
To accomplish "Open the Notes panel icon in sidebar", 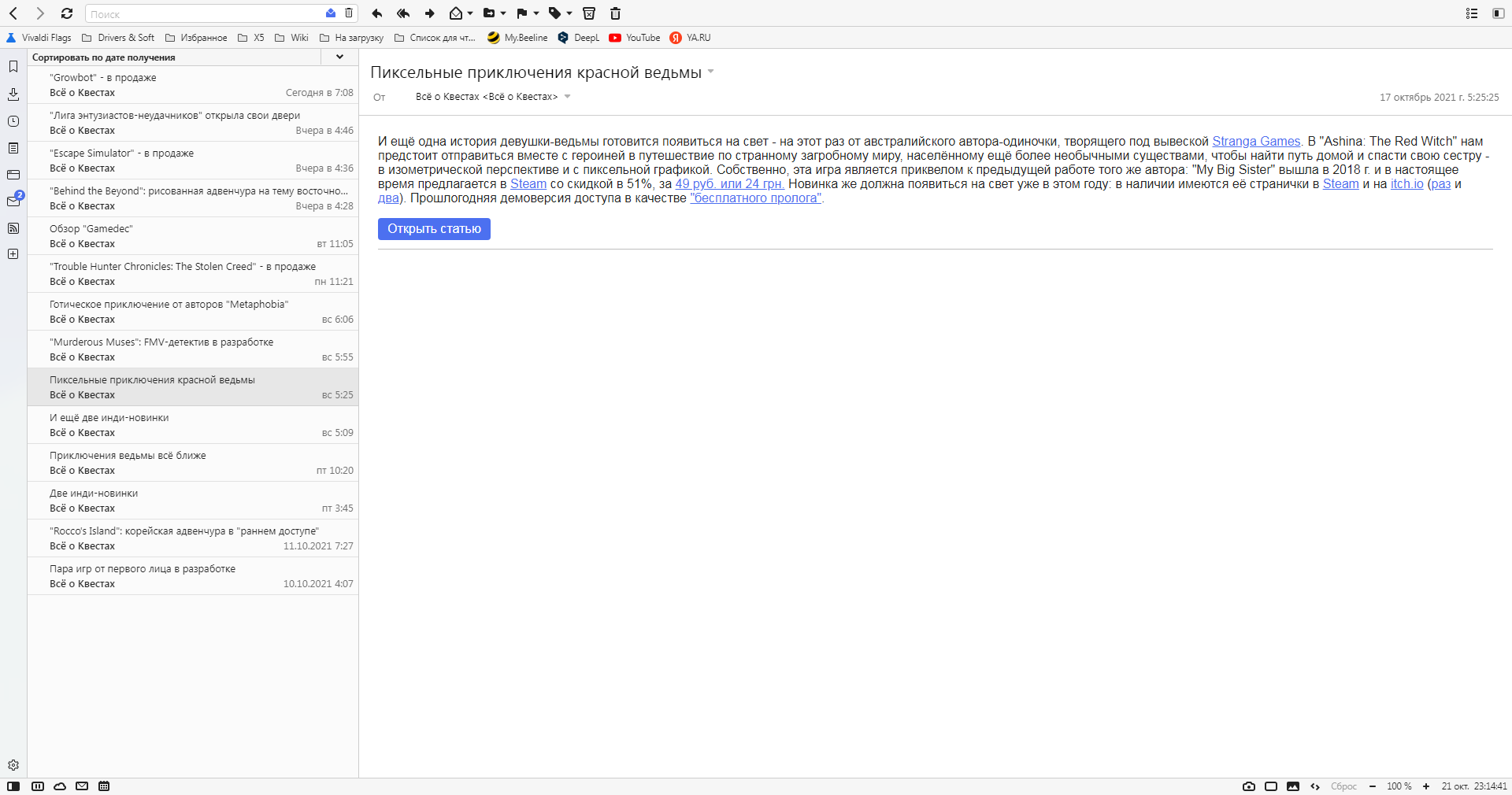I will pyautogui.click(x=13, y=148).
